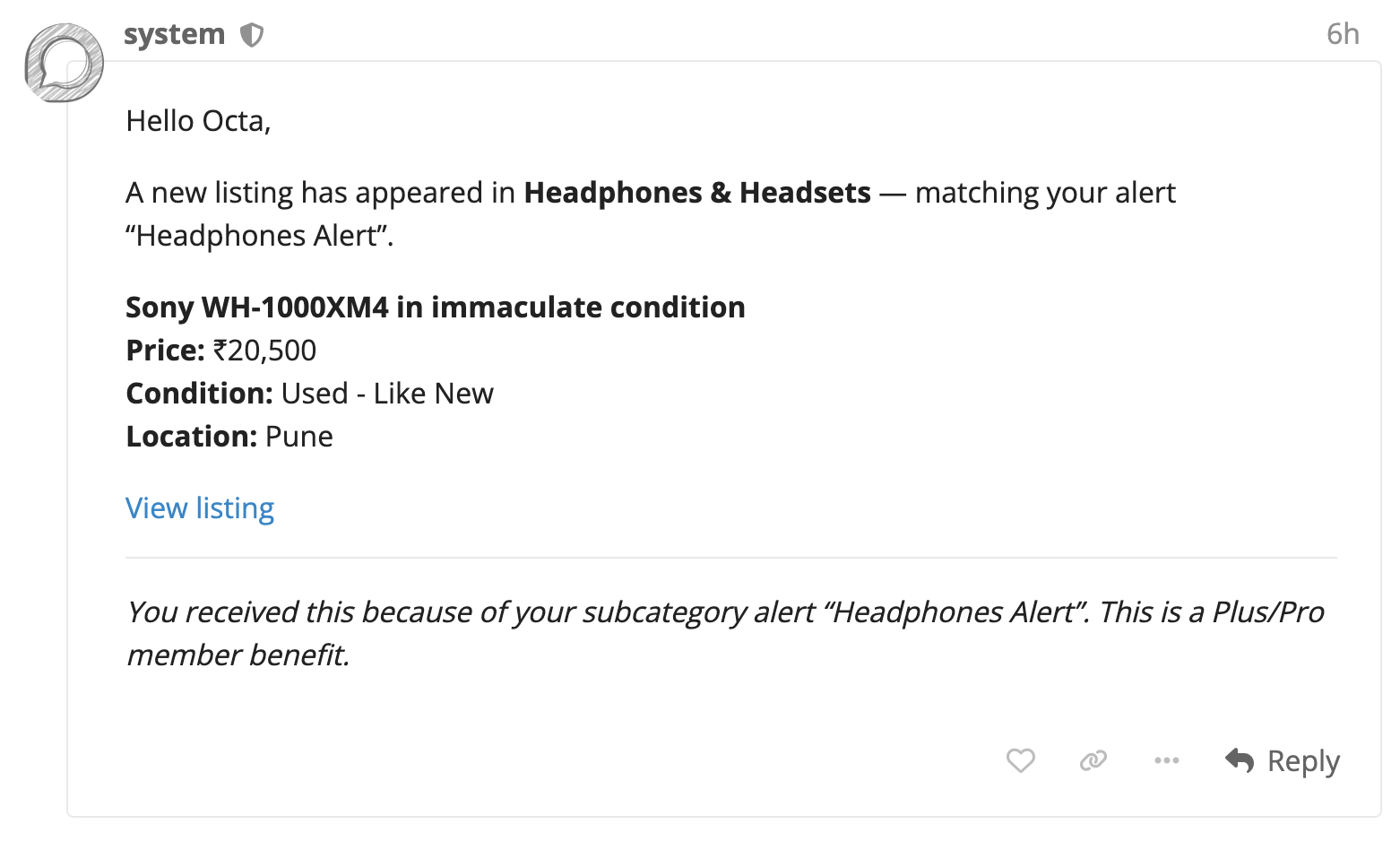The image size is (1400, 850).
Task: Like this post with the heart icon
Action: pos(1020,760)
